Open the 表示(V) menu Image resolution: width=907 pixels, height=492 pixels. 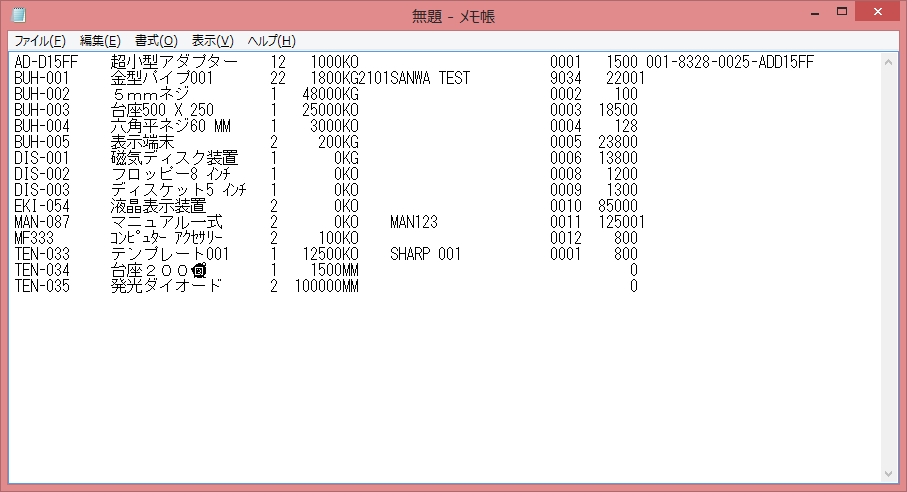212,41
